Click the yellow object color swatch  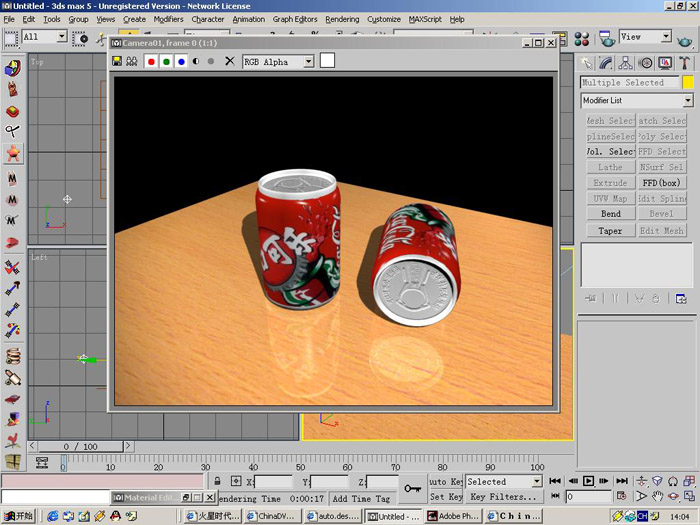pos(688,82)
